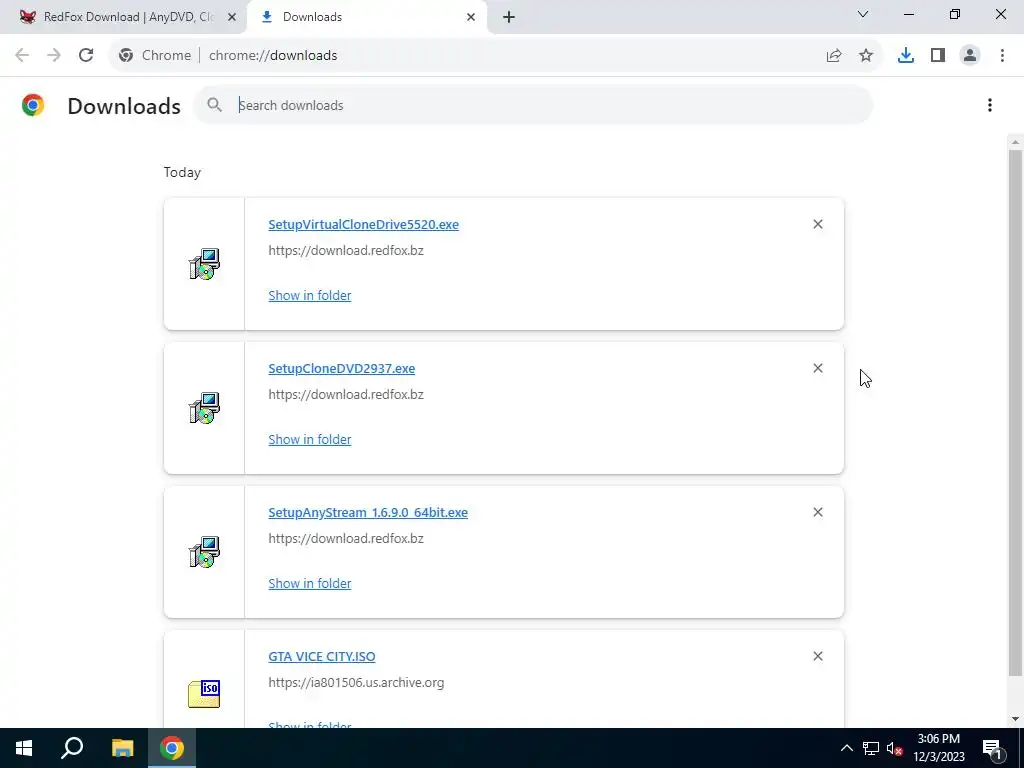Click the download.redfox.bz URL under SetupAnyStream

coord(346,539)
